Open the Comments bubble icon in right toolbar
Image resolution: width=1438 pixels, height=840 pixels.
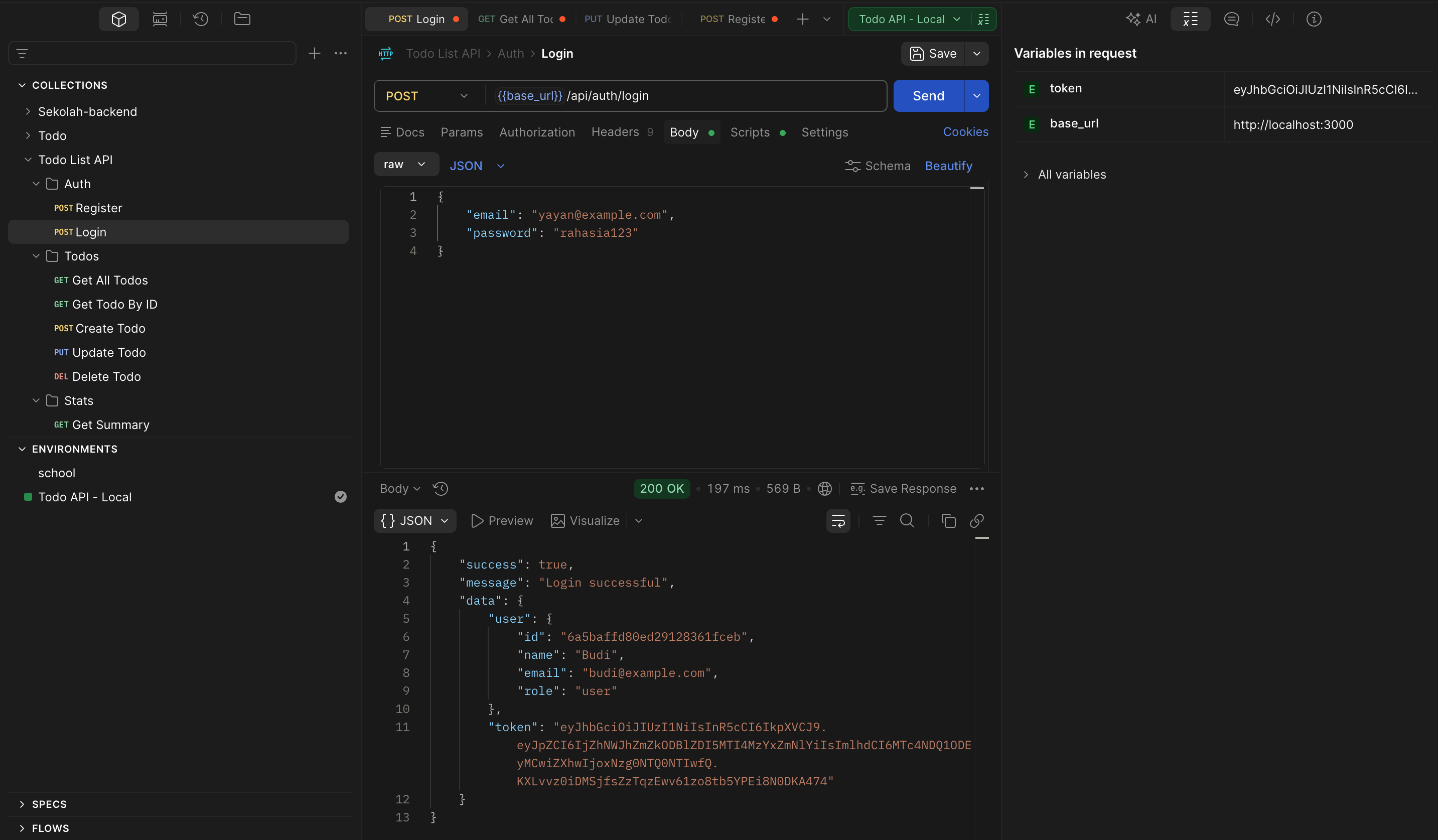click(x=1231, y=19)
